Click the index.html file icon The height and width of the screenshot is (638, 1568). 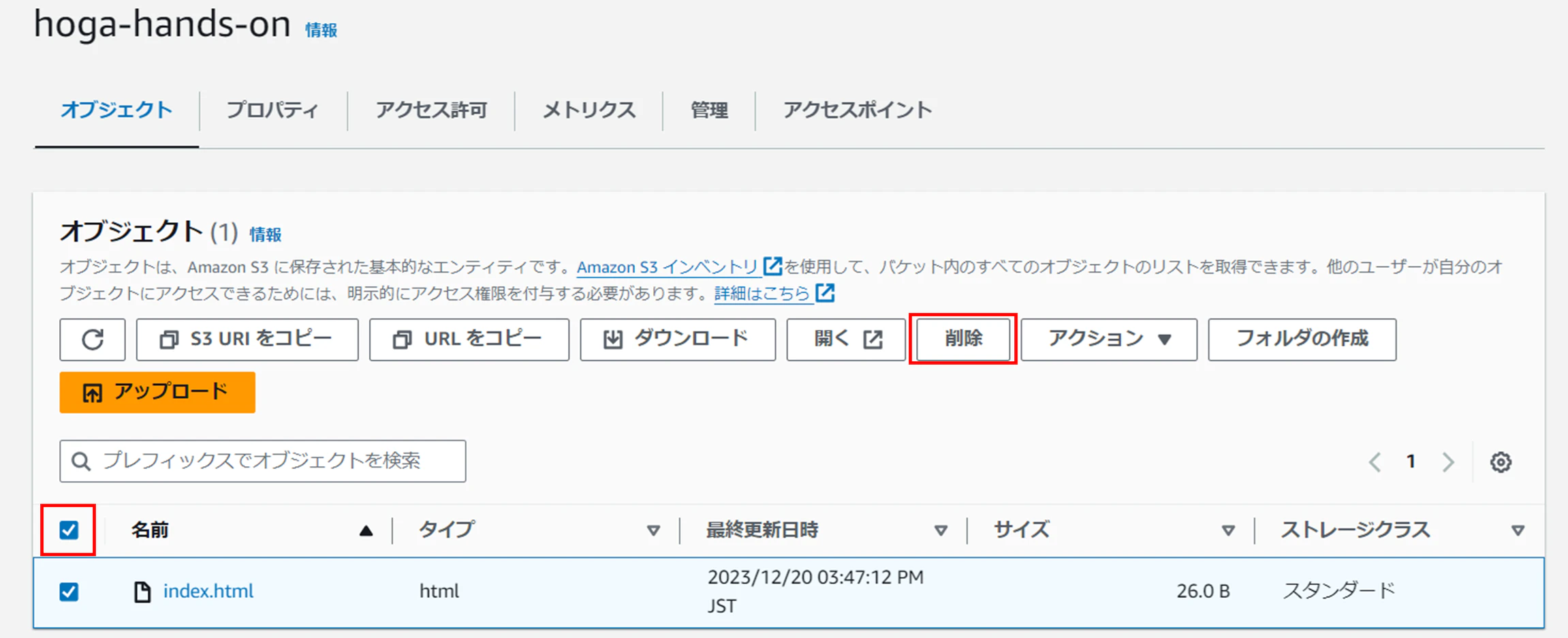(x=142, y=592)
